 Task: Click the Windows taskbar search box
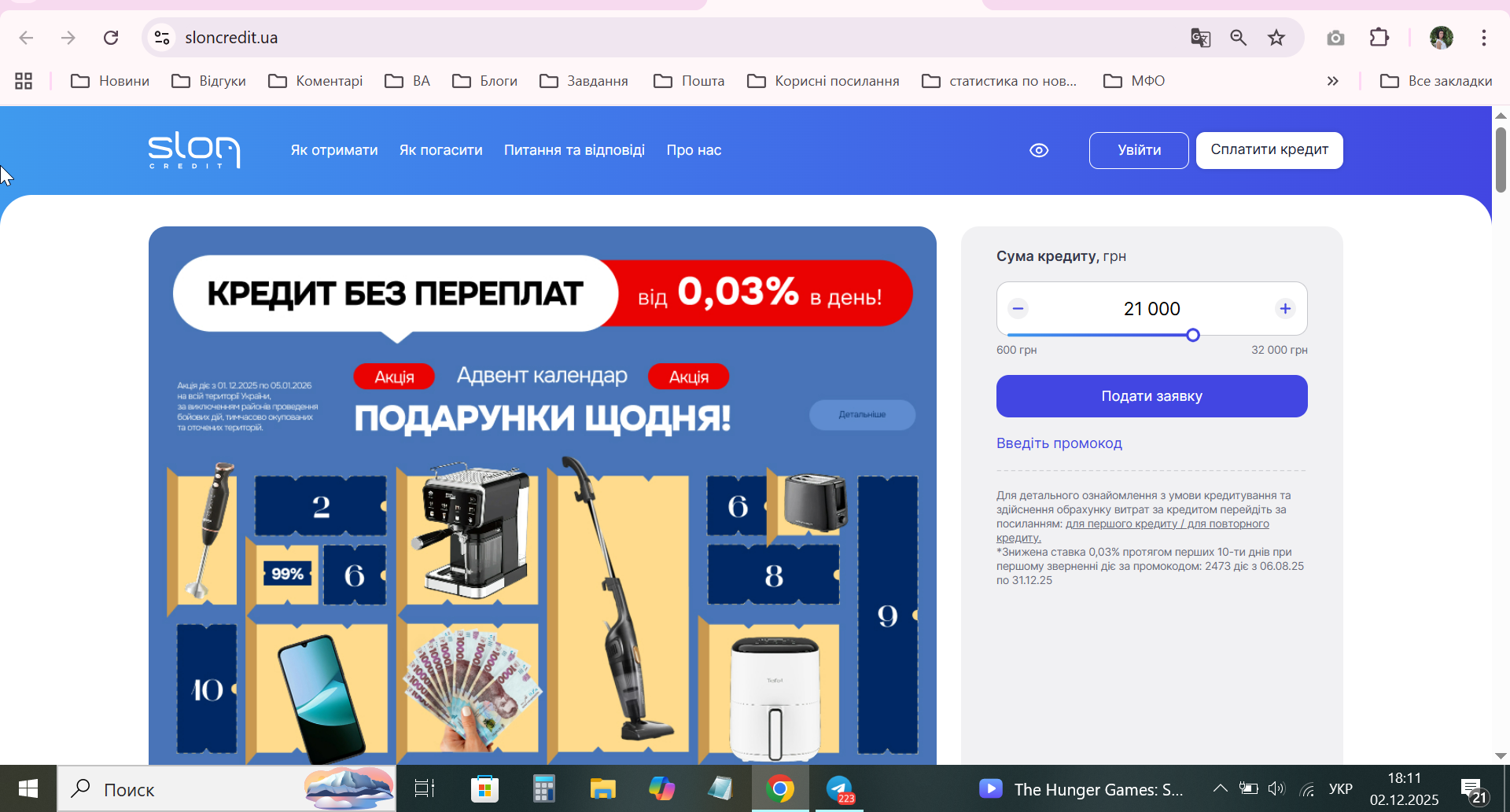[226, 788]
